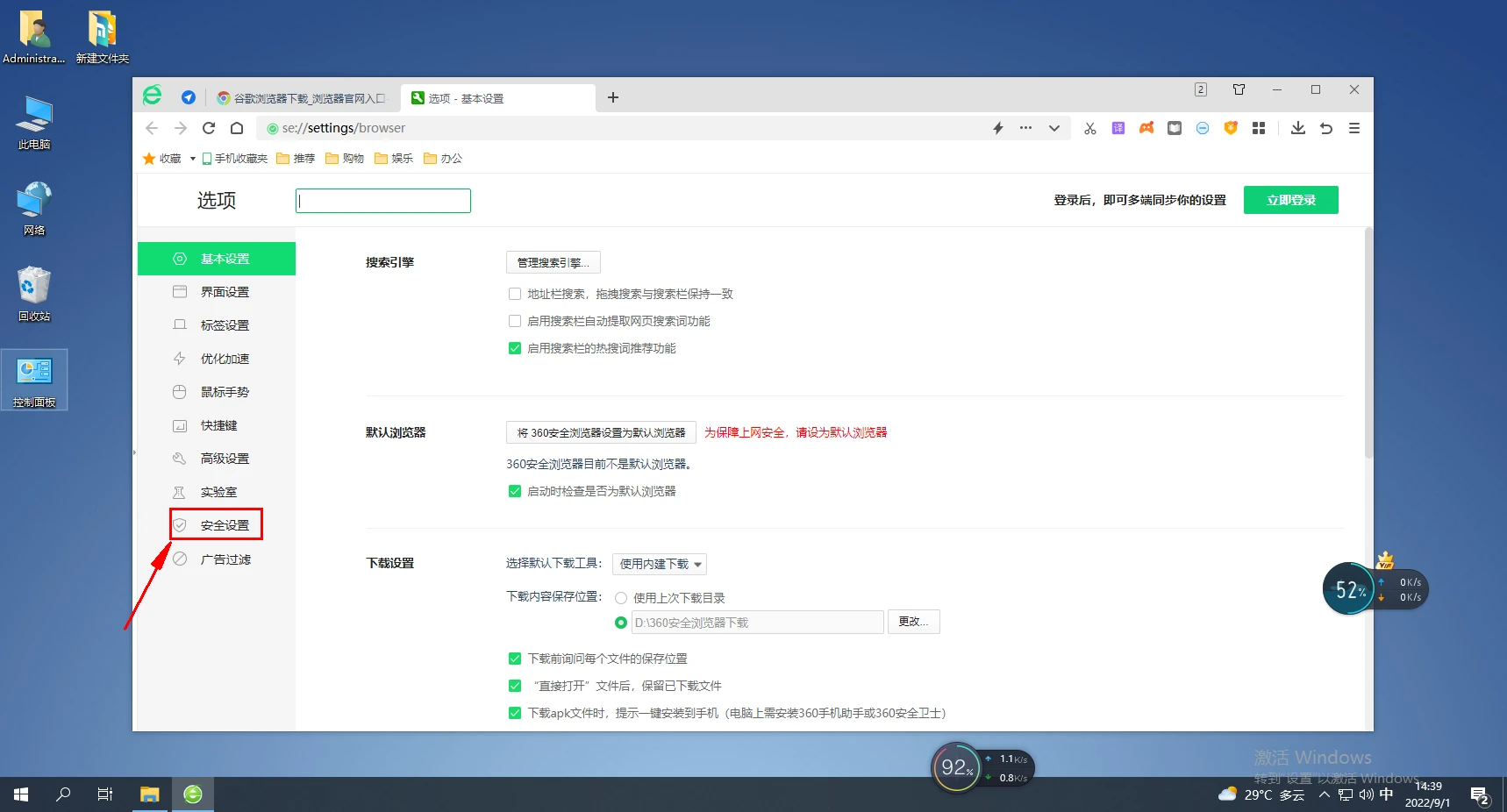Click the undo restore closed tab icon
This screenshot has width=1507, height=812.
coord(1326,128)
